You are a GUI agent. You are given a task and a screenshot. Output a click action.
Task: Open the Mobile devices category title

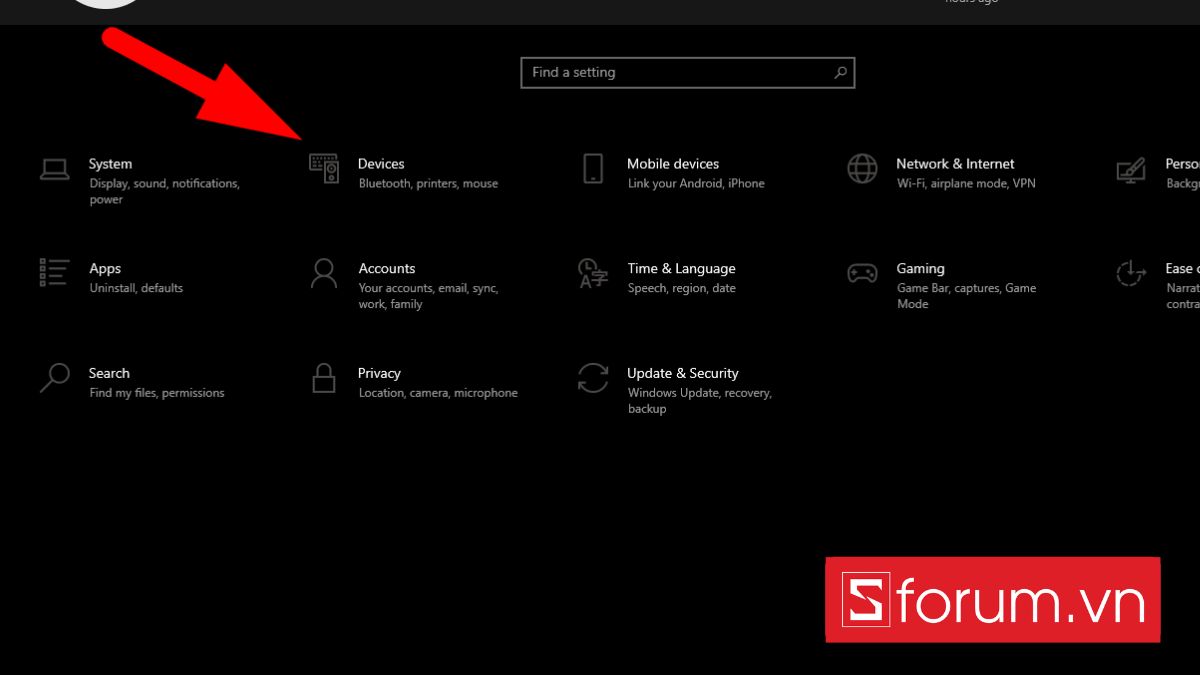(673, 164)
